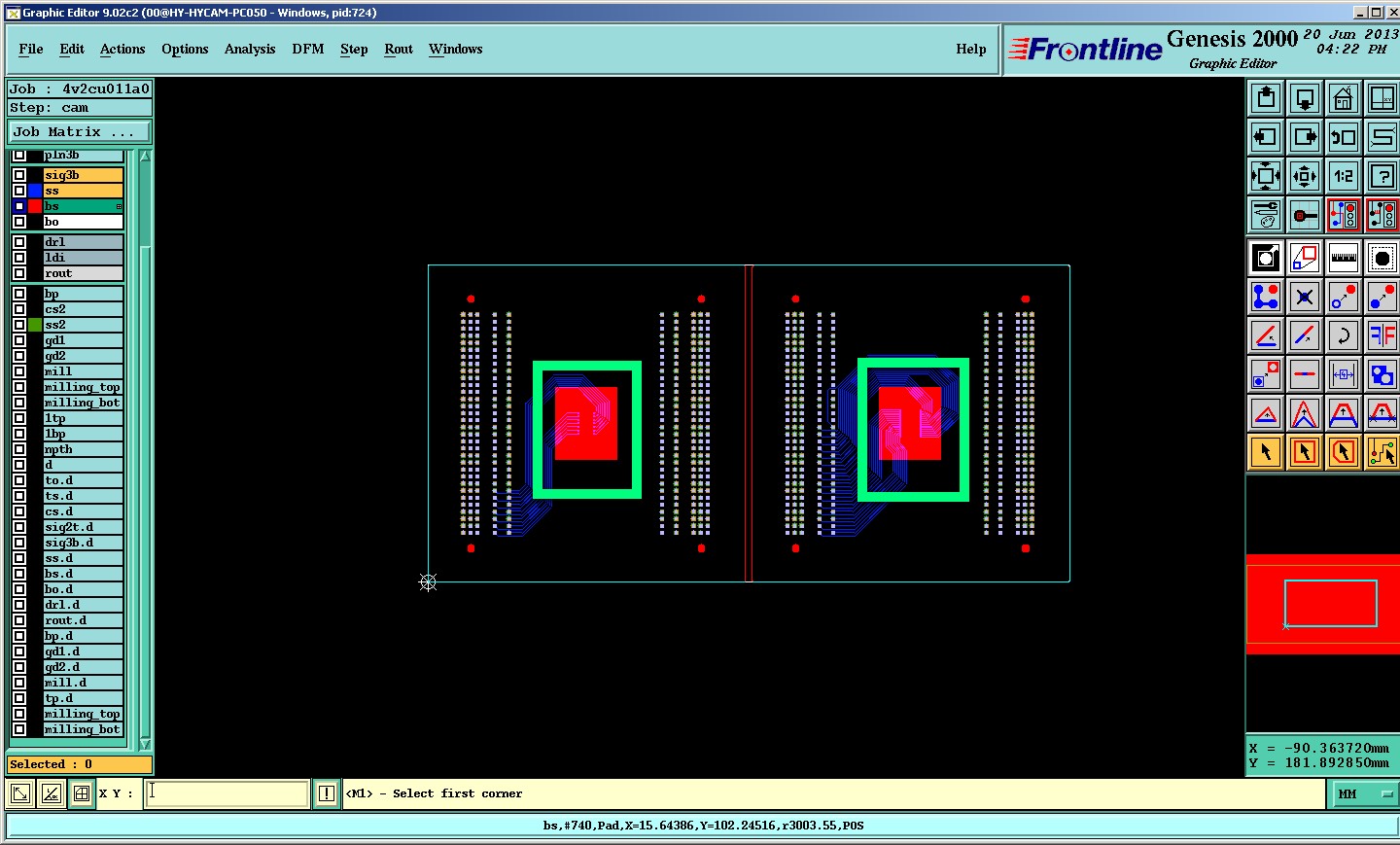Open the Analysis menu

[250, 49]
